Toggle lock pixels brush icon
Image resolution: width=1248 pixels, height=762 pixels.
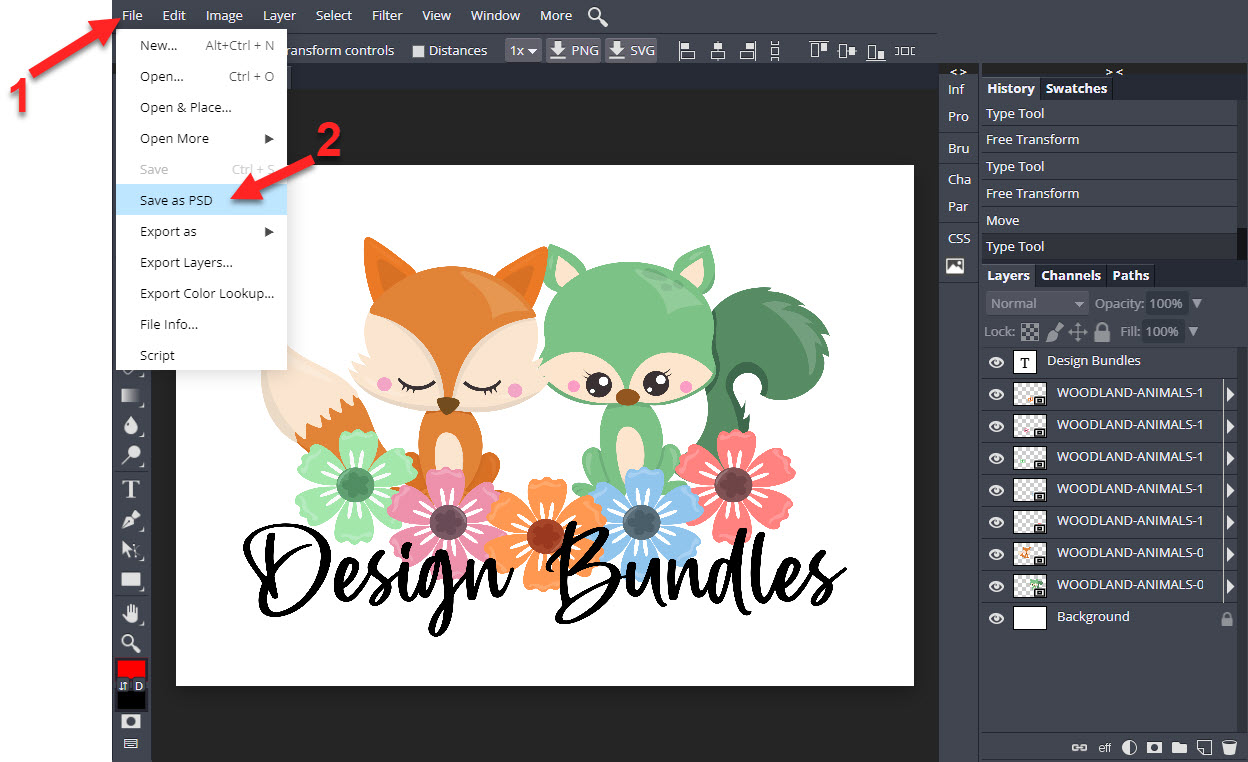(x=1054, y=331)
